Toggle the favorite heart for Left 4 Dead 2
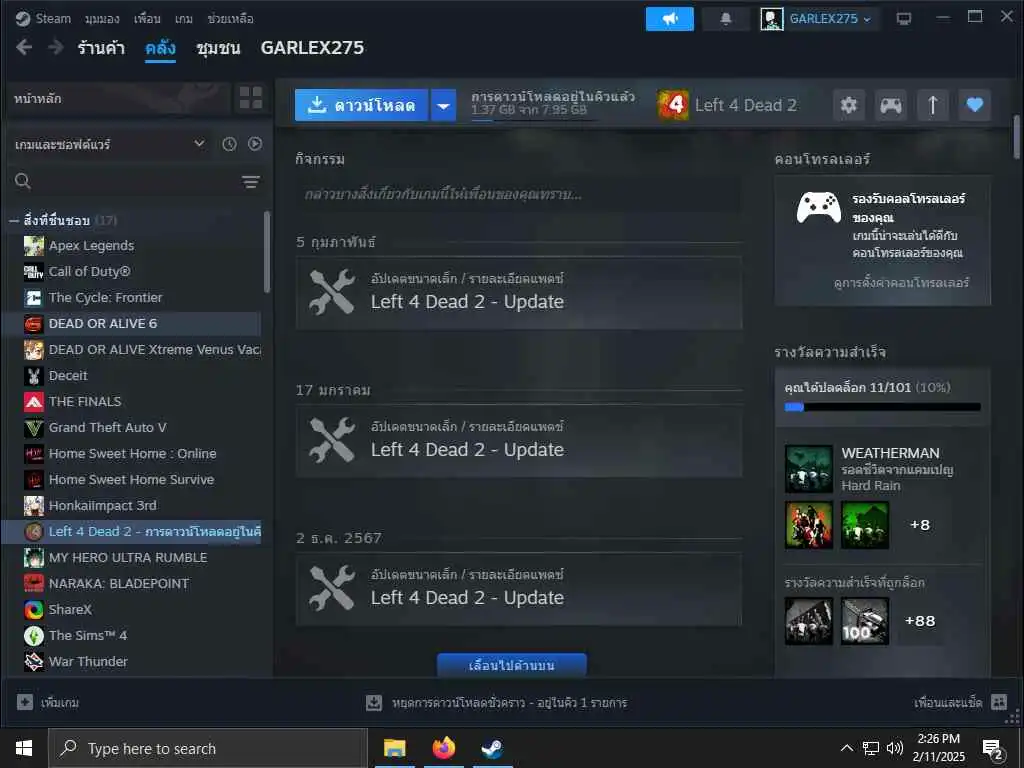Viewport: 1024px width, 768px height. click(974, 104)
